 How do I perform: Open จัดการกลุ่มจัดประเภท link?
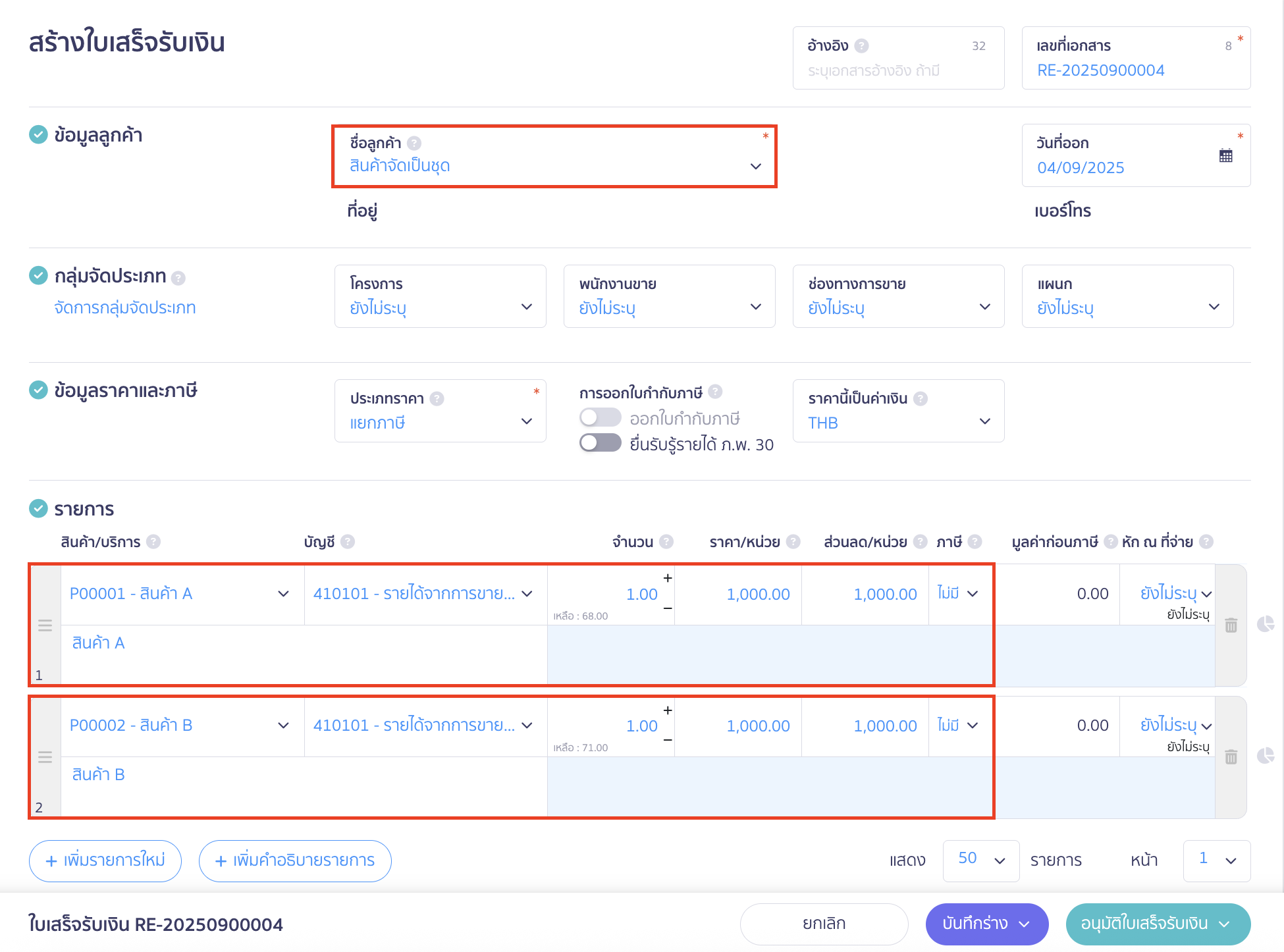[125, 307]
